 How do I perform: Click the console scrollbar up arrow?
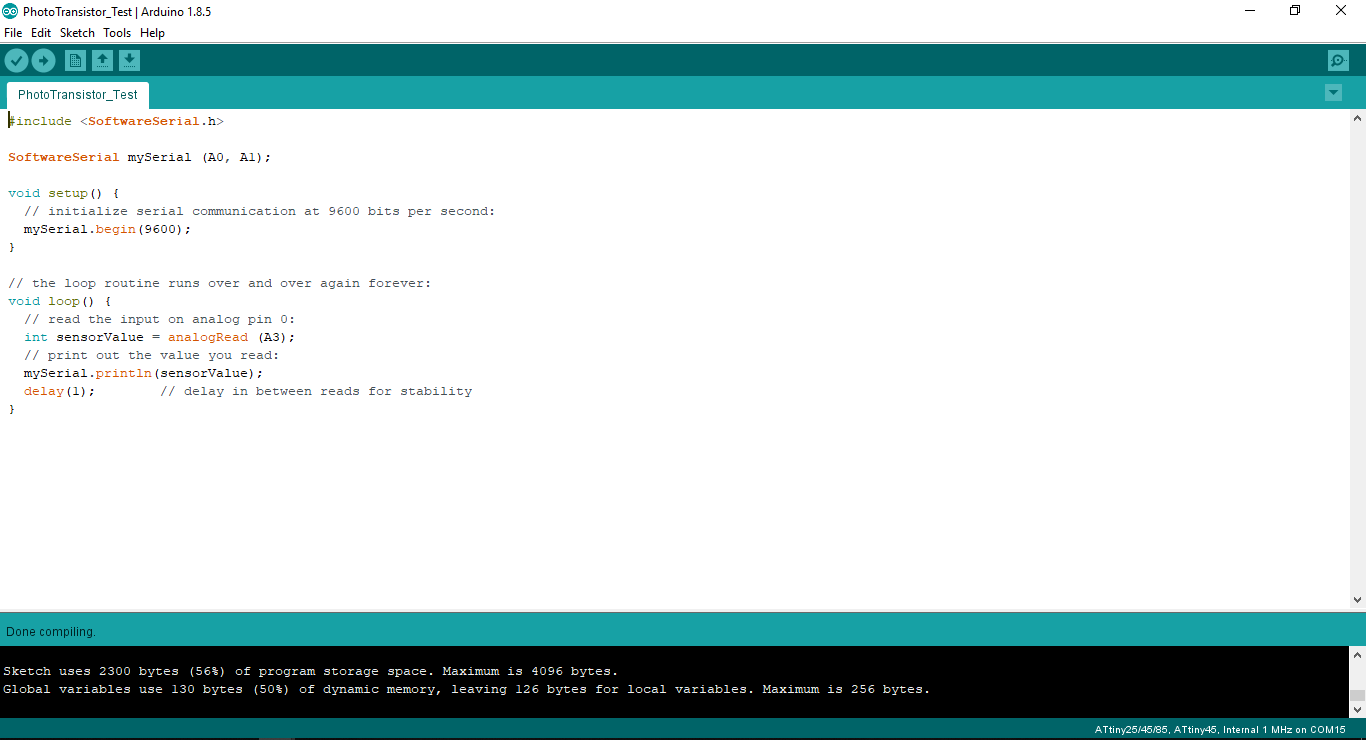click(x=1357, y=655)
